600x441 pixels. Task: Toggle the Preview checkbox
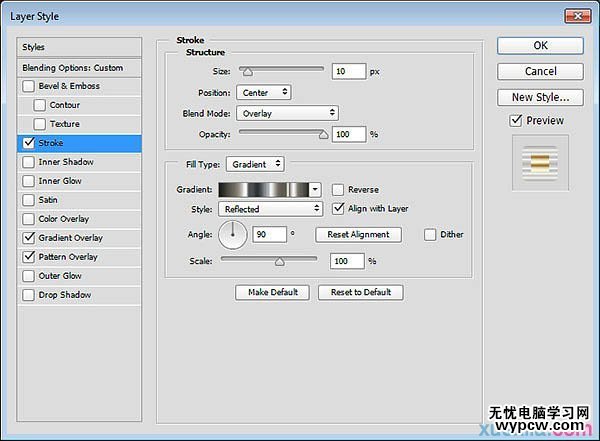point(515,121)
